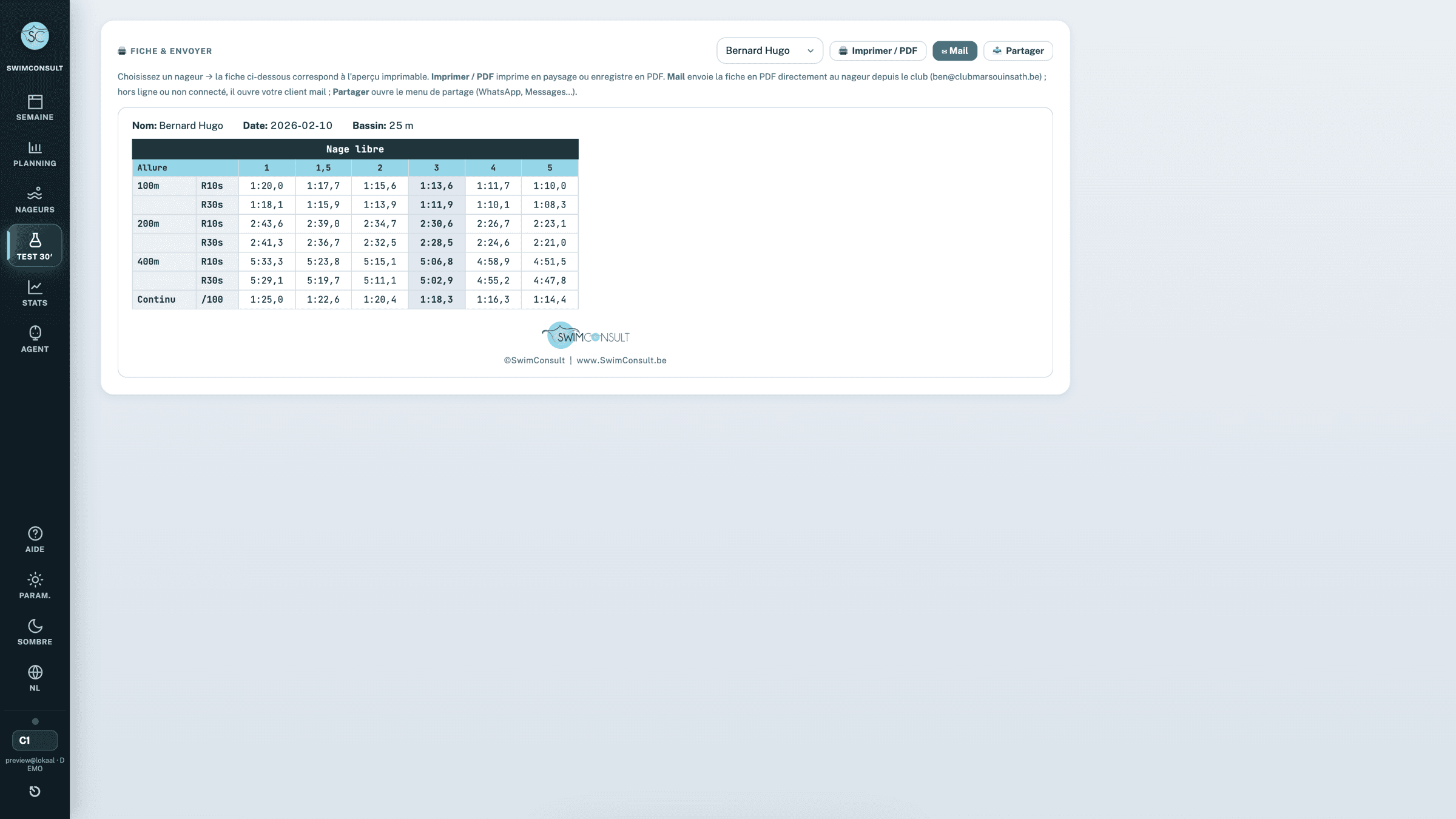This screenshot has width=1456, height=819.
Task: Click the SwimConsult logo under the table
Action: [585, 335]
